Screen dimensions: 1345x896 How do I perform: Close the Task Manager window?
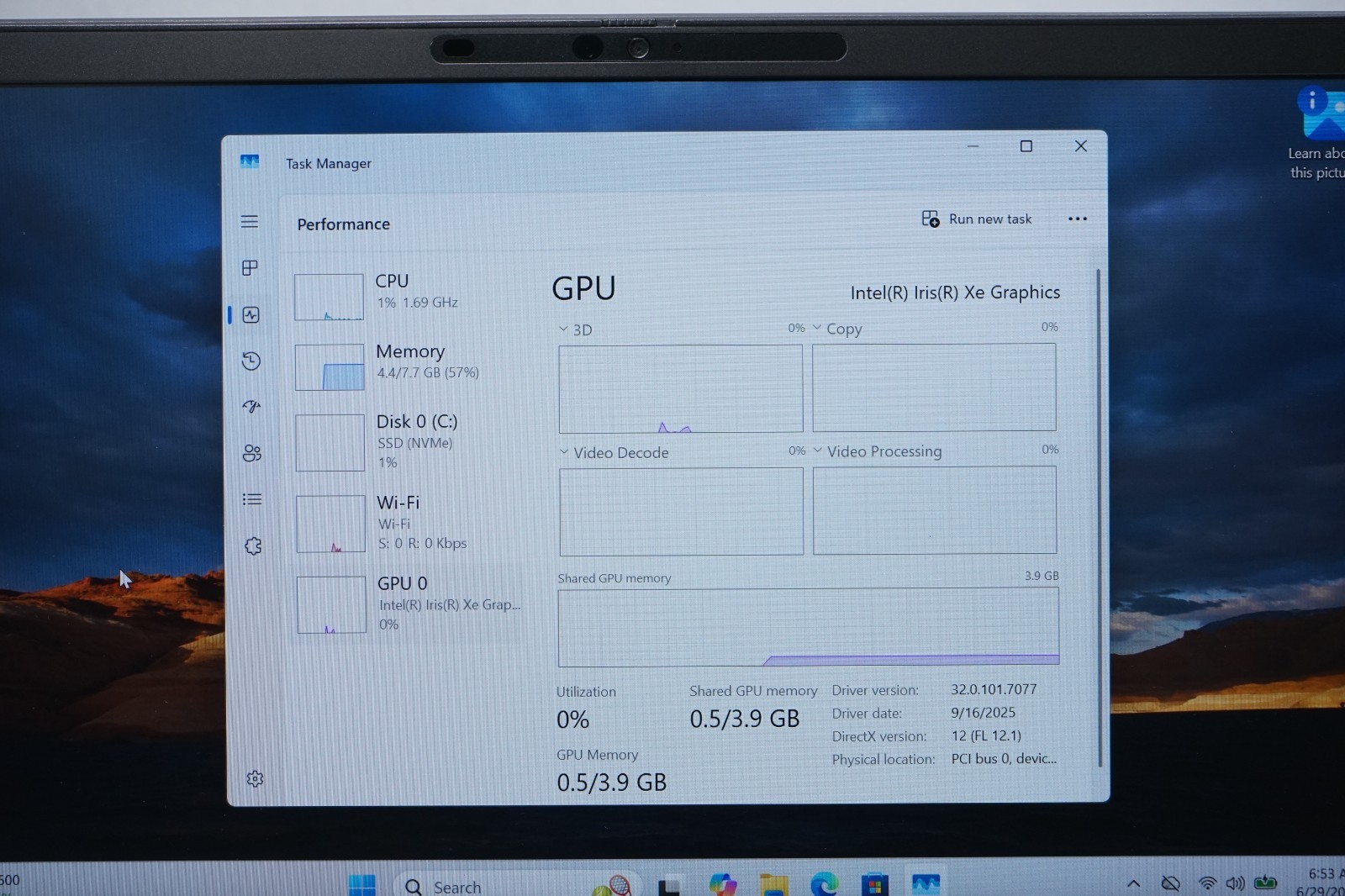coord(1081,146)
